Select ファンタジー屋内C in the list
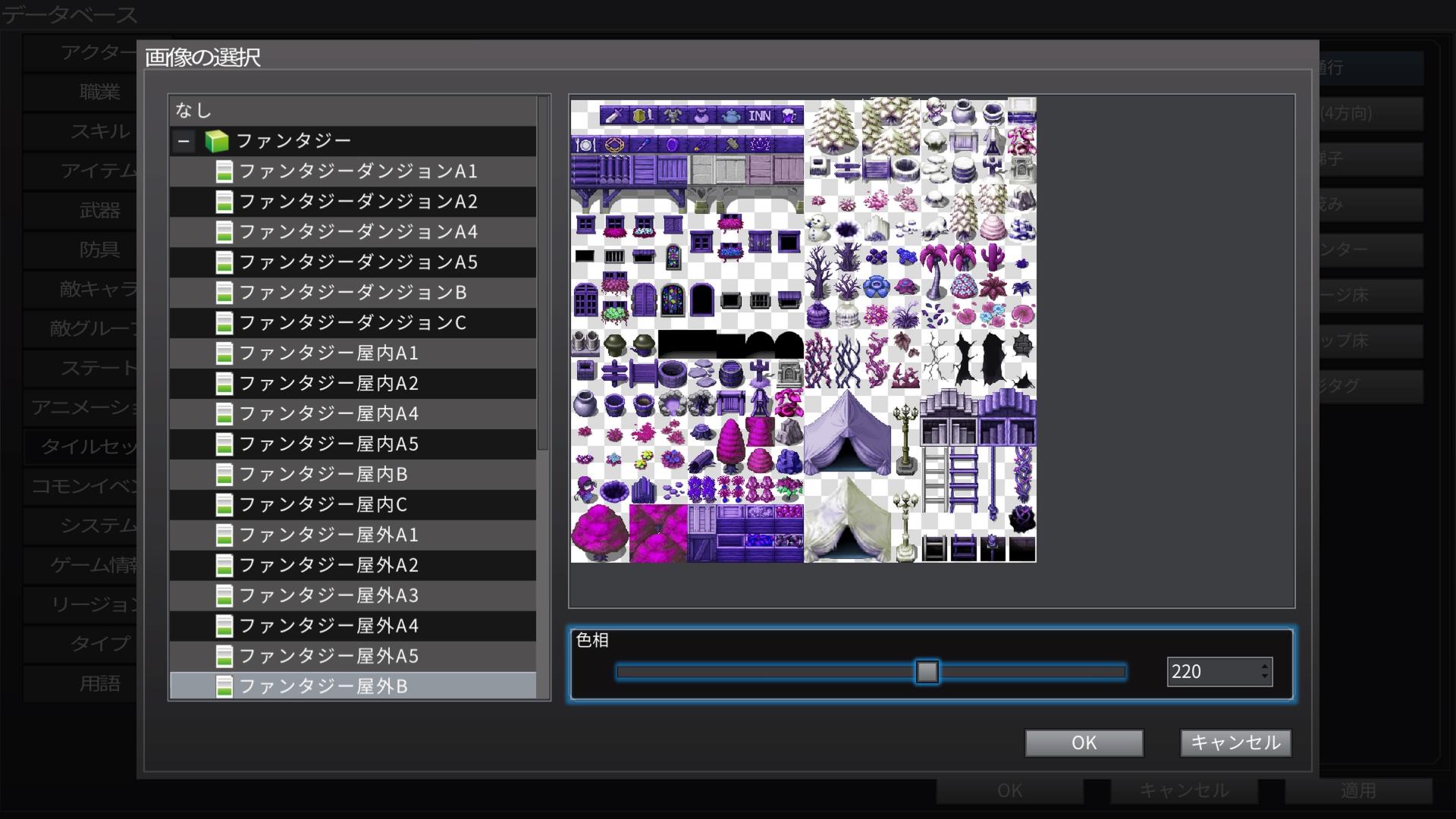Screen dimensions: 1456x819 [323, 505]
